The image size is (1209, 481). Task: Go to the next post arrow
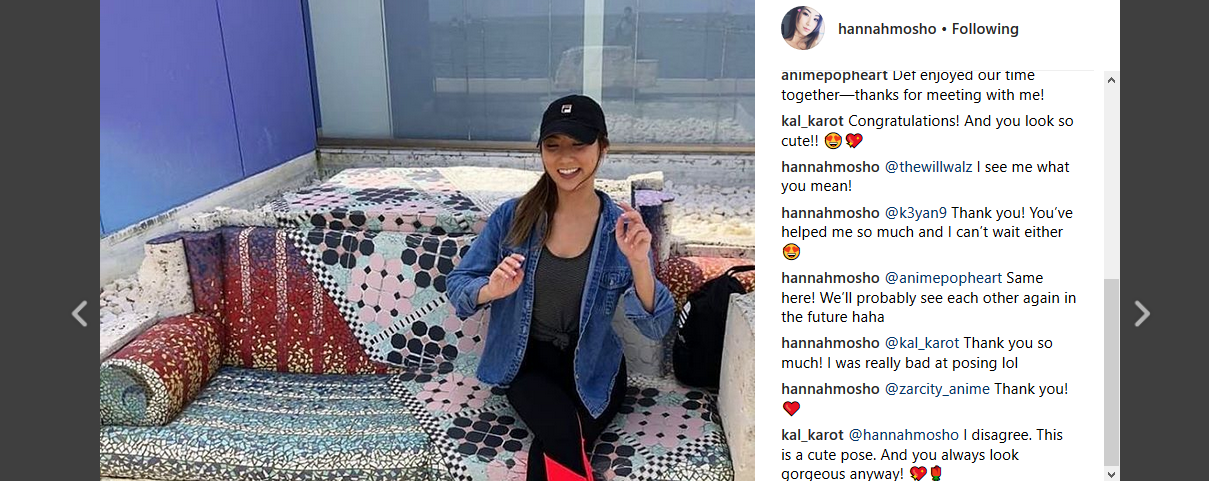tap(1142, 314)
